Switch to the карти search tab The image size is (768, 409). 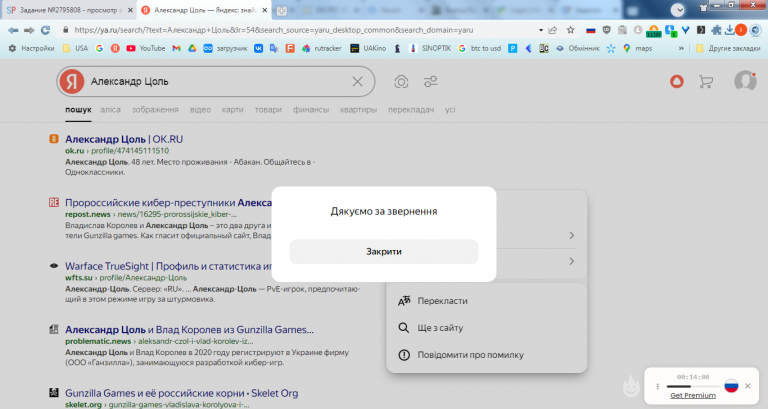[x=232, y=110]
